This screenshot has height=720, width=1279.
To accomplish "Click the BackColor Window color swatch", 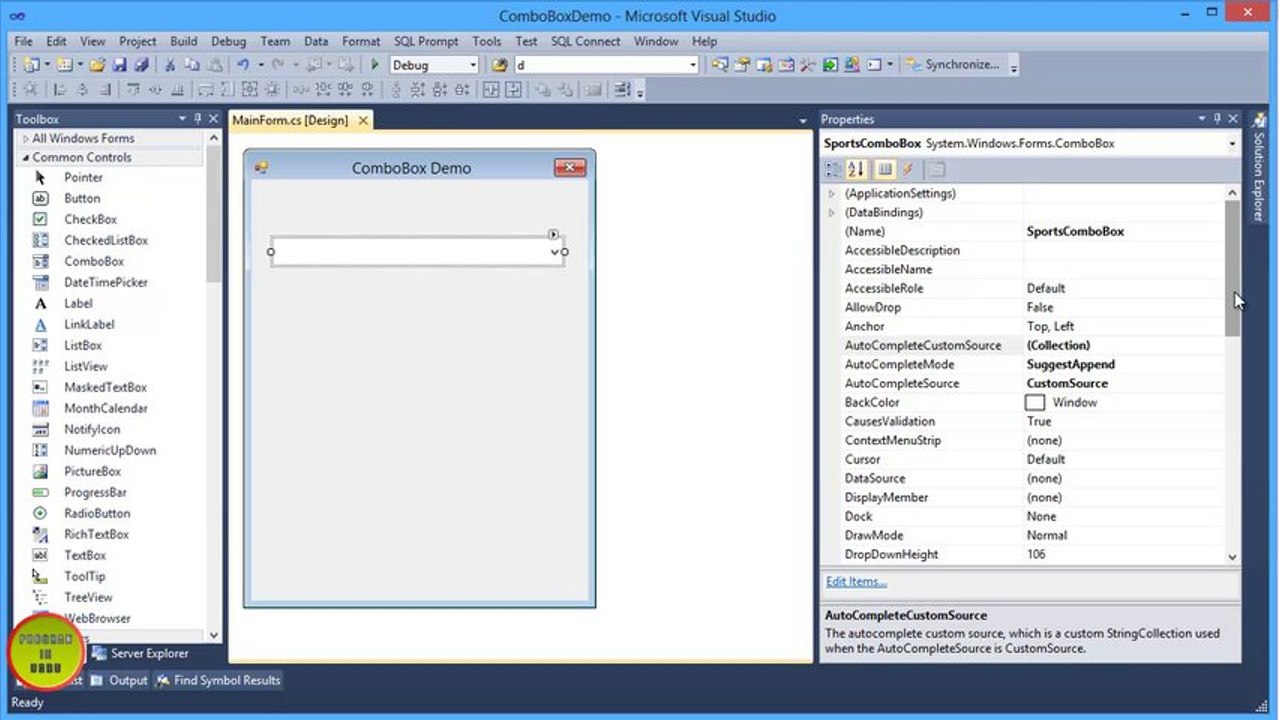I will (x=1035, y=402).
